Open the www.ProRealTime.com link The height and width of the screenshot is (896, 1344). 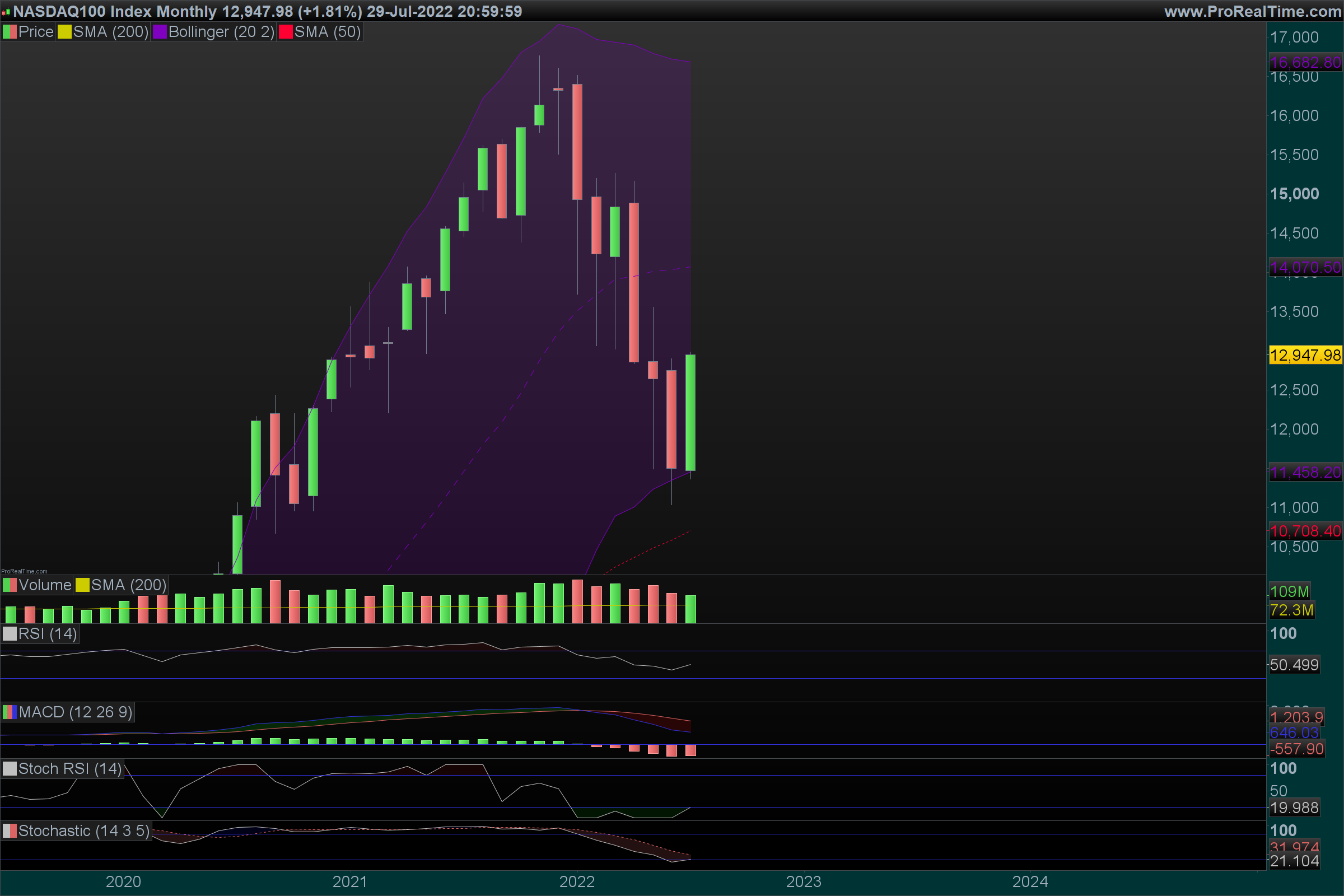coord(1253,11)
